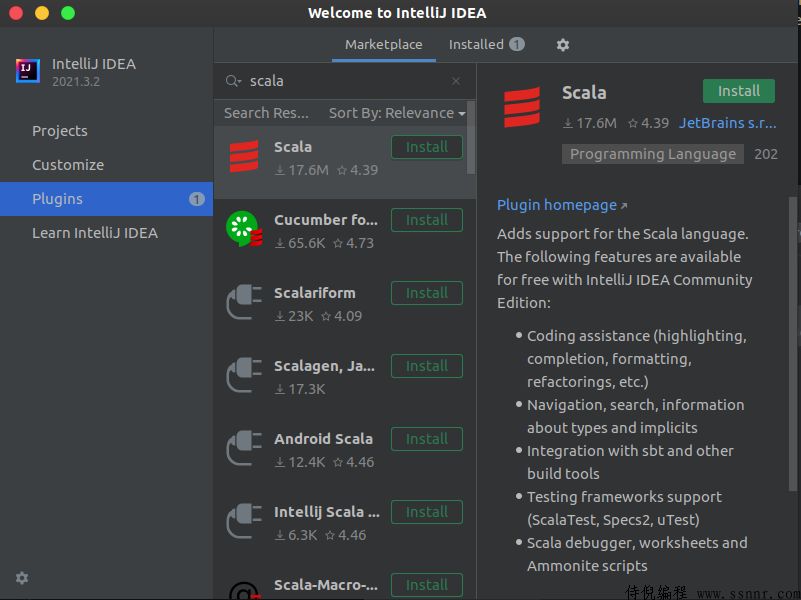Click the Intellij Scala plugin icon
This screenshot has height=600, width=801.
pos(244,521)
